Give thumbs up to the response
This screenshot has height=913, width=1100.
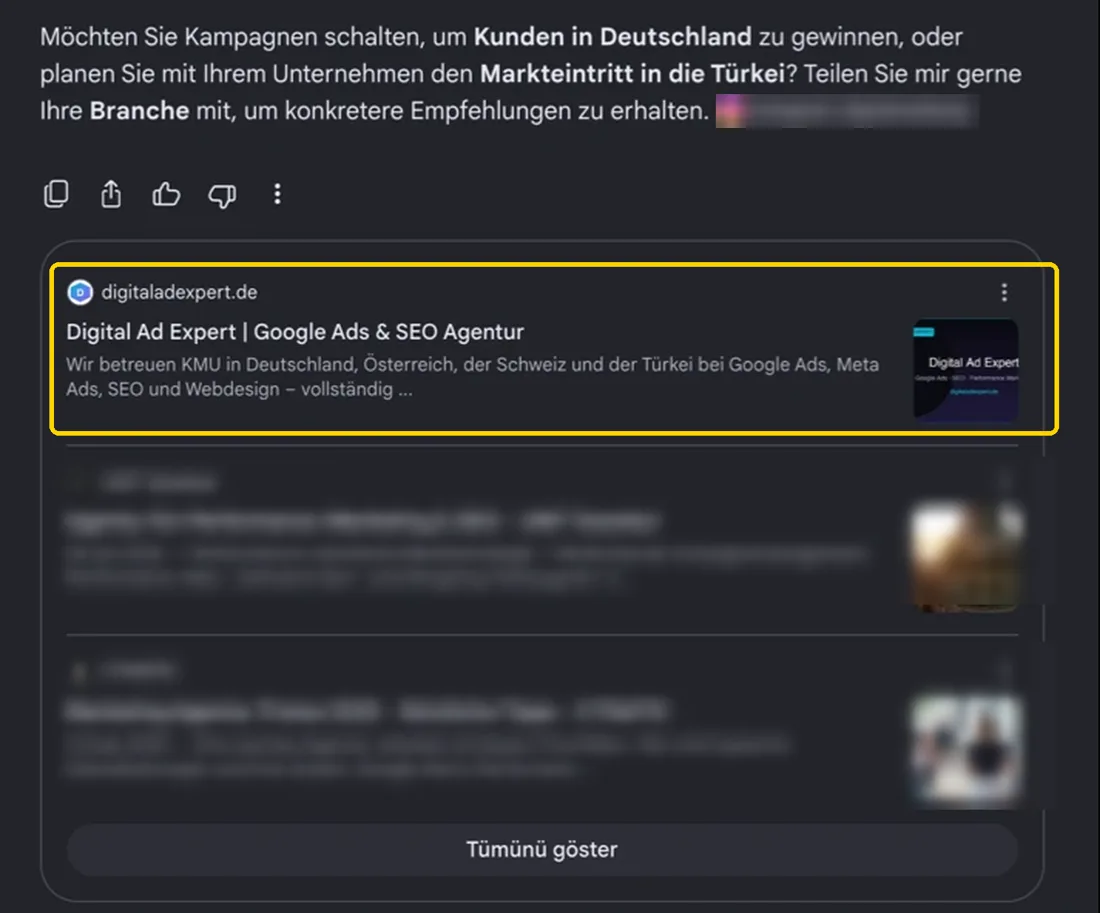coord(166,194)
